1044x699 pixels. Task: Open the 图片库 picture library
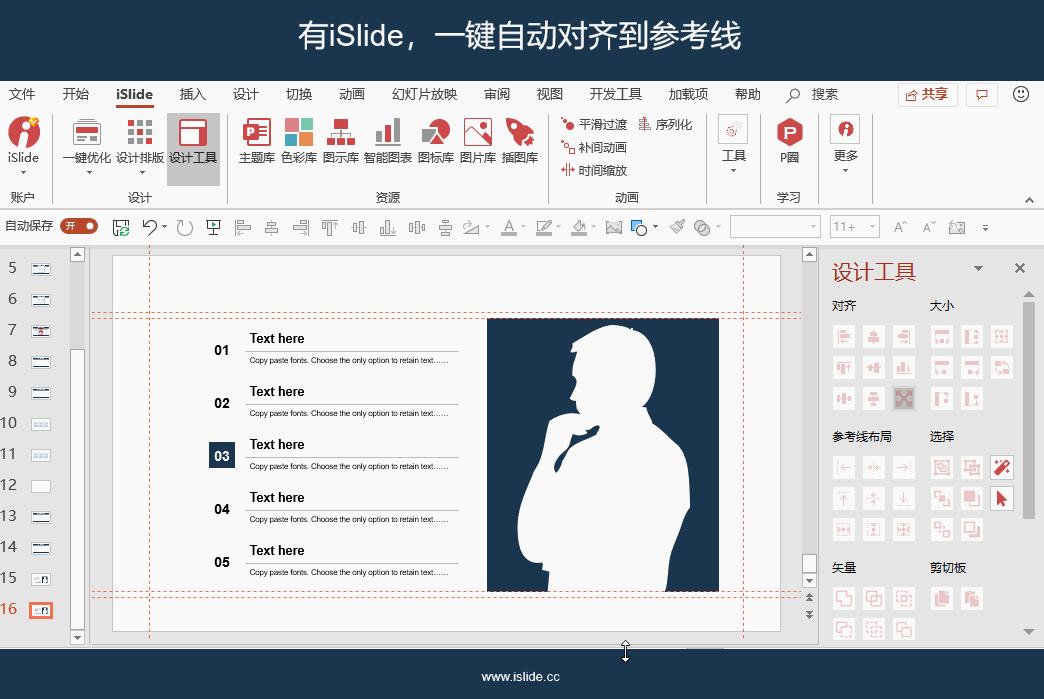pyautogui.click(x=477, y=140)
